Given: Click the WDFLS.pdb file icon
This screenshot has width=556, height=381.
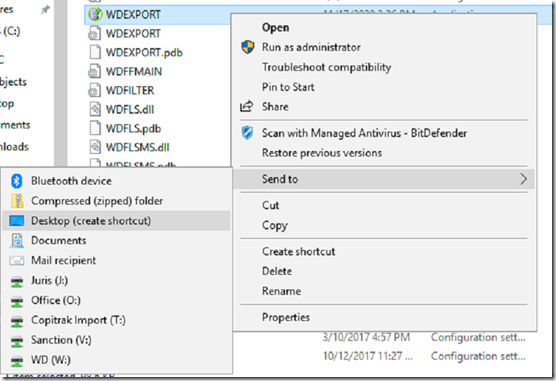Looking at the screenshot, I should coord(95,128).
